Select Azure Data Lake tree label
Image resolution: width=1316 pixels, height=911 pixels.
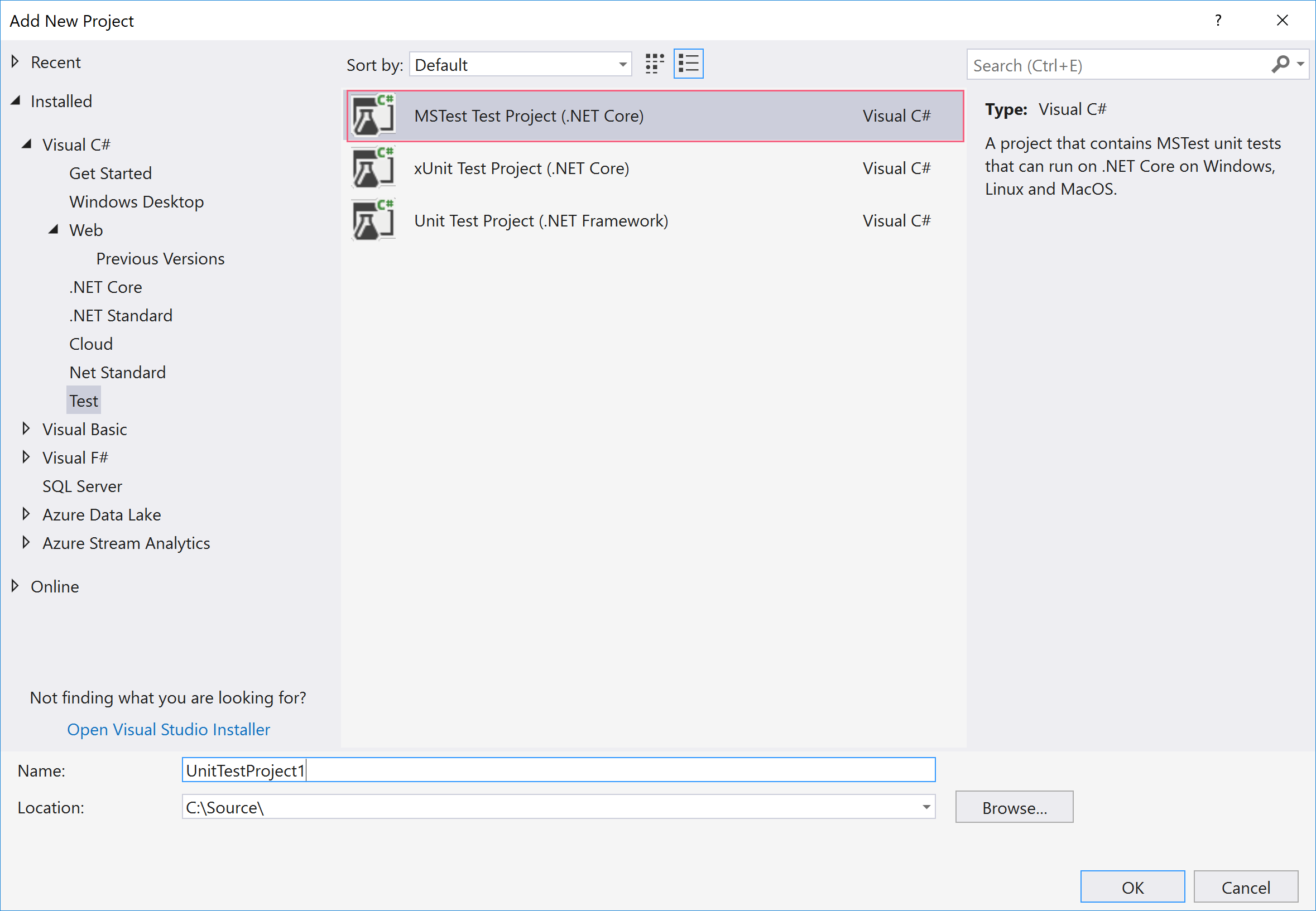point(102,515)
